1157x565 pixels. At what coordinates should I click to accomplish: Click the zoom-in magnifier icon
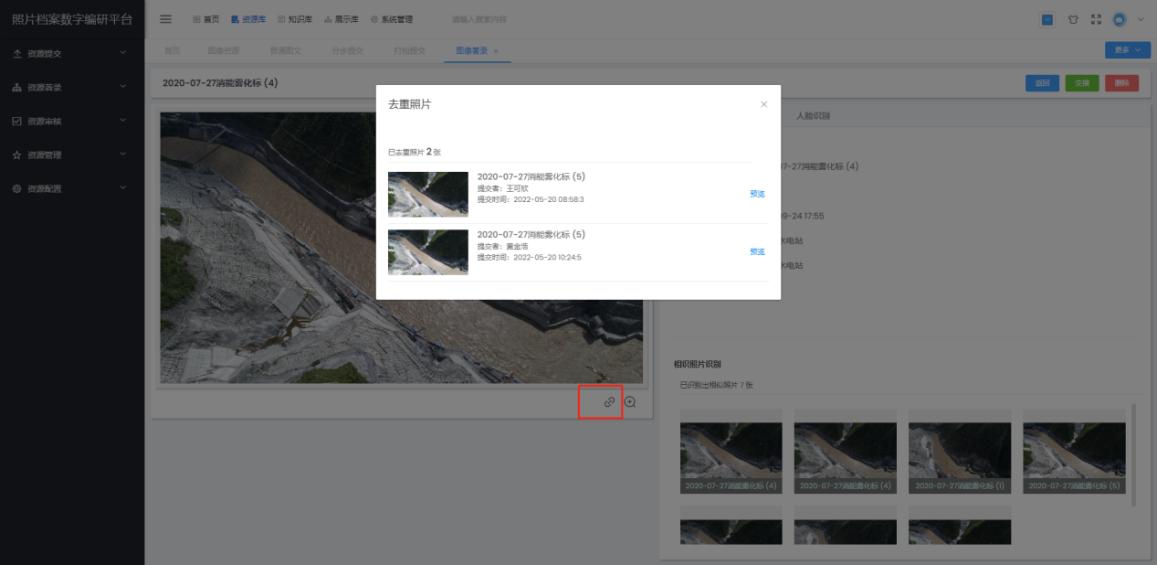tap(630, 402)
